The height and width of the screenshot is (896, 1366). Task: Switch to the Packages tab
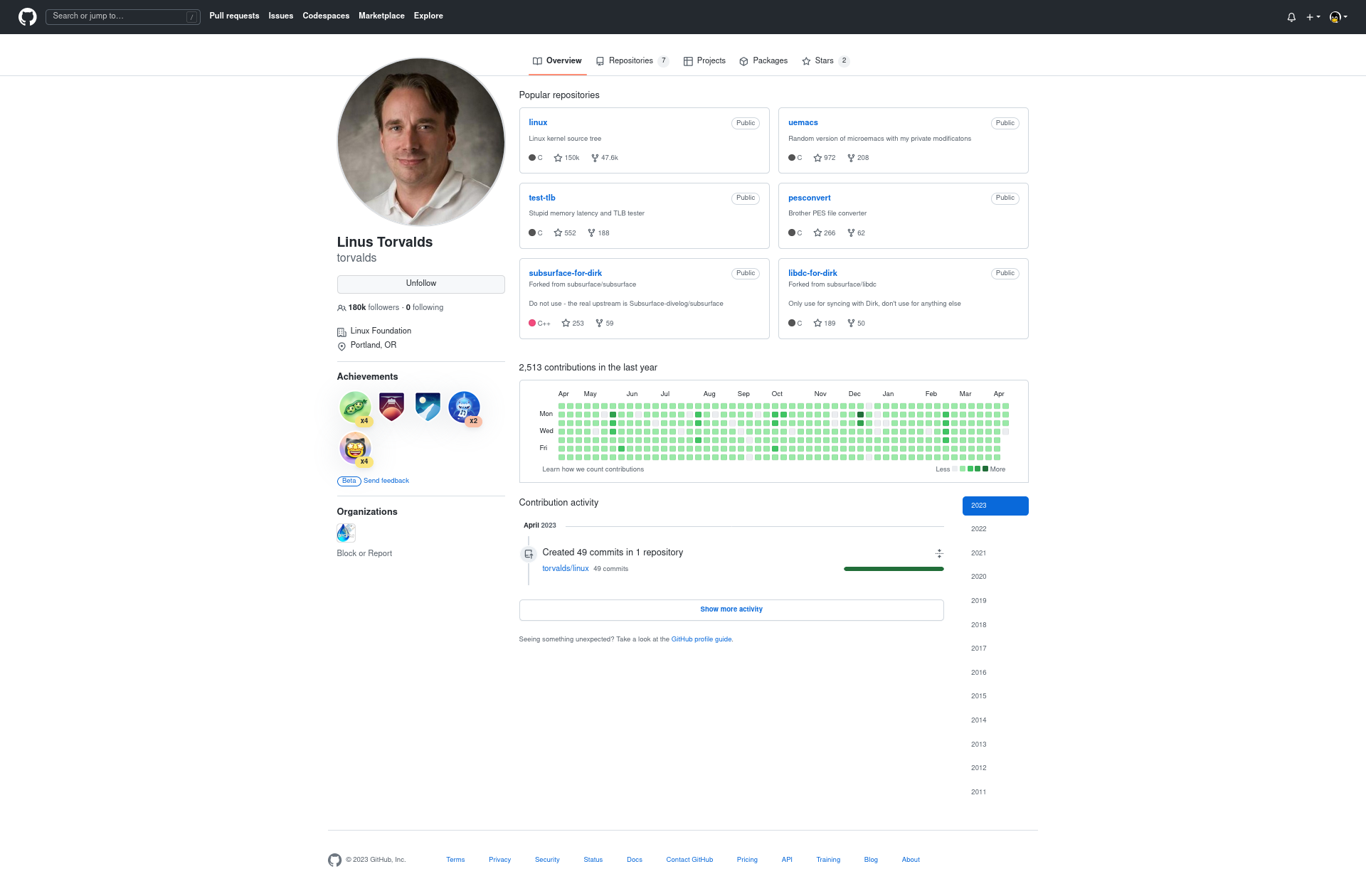pos(763,61)
